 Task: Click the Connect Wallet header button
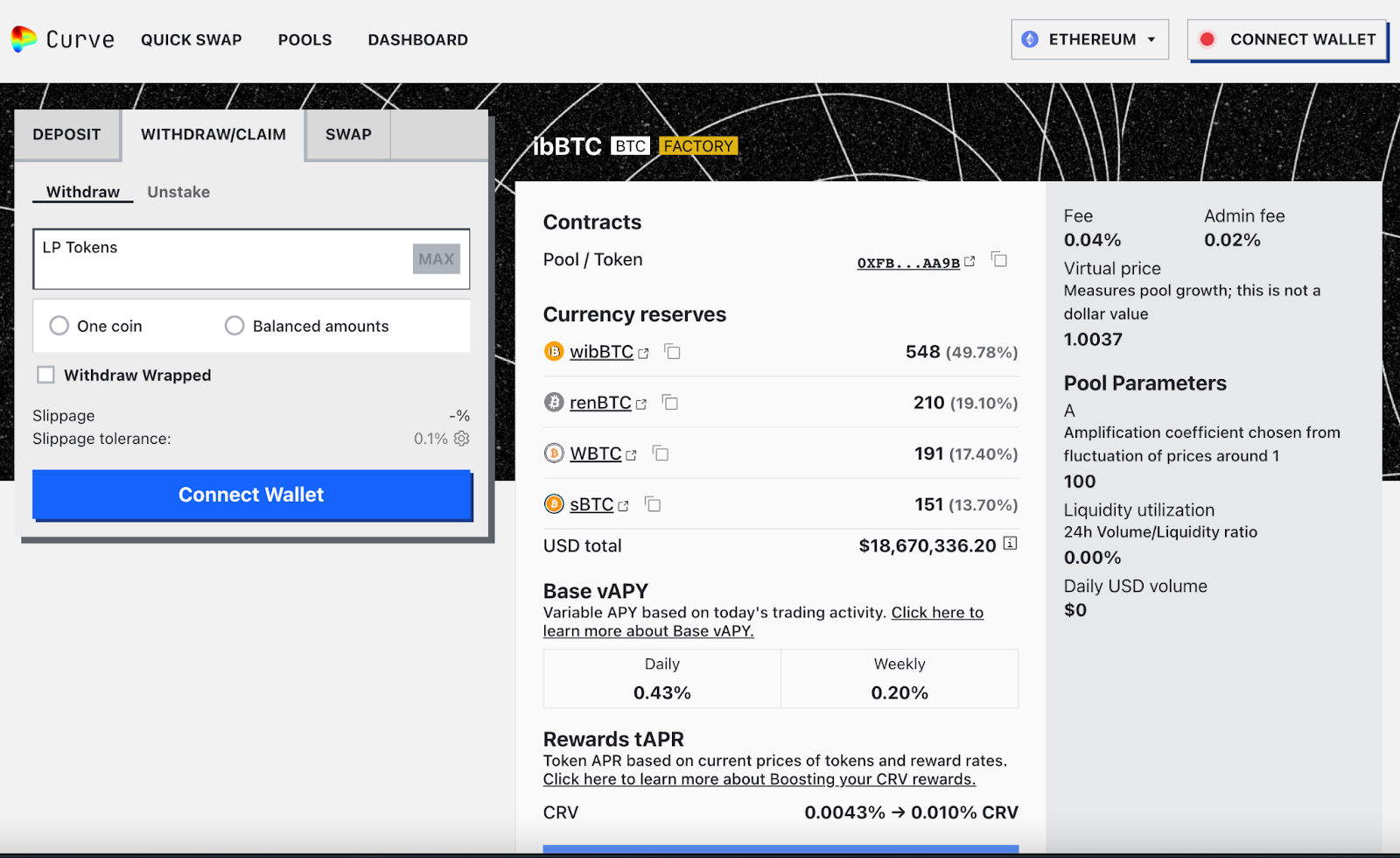1287,39
